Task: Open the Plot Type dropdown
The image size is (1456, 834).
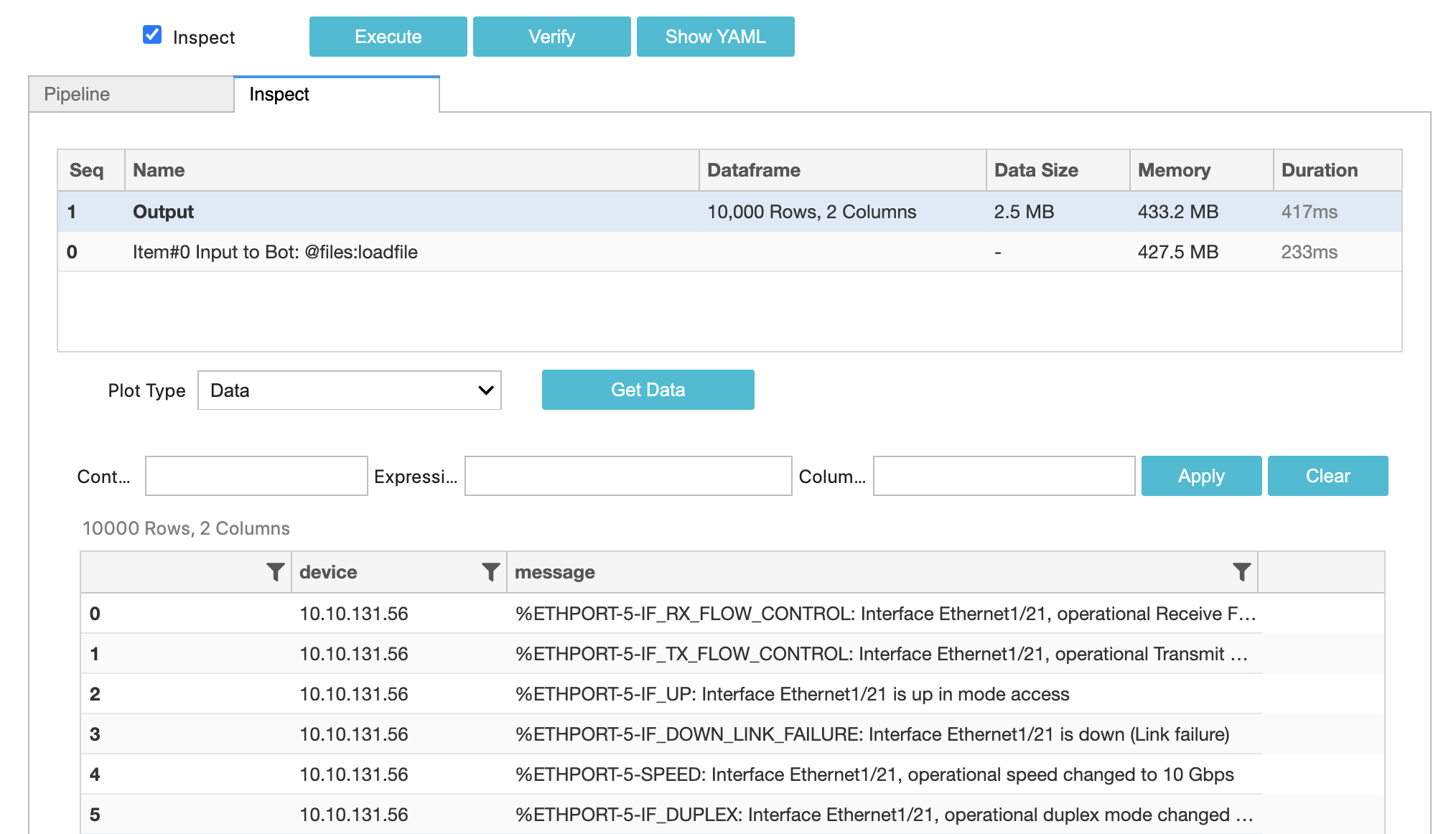Action: pyautogui.click(x=349, y=390)
